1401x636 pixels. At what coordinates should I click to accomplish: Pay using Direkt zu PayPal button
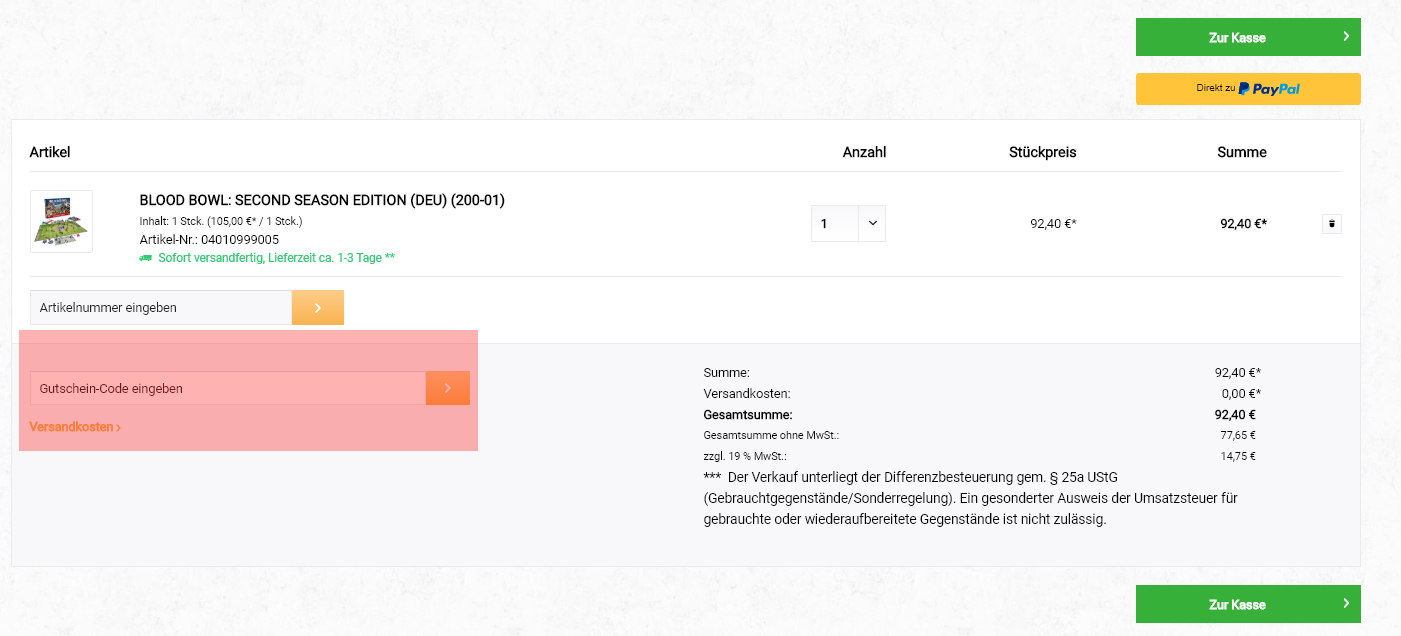(x=1248, y=89)
